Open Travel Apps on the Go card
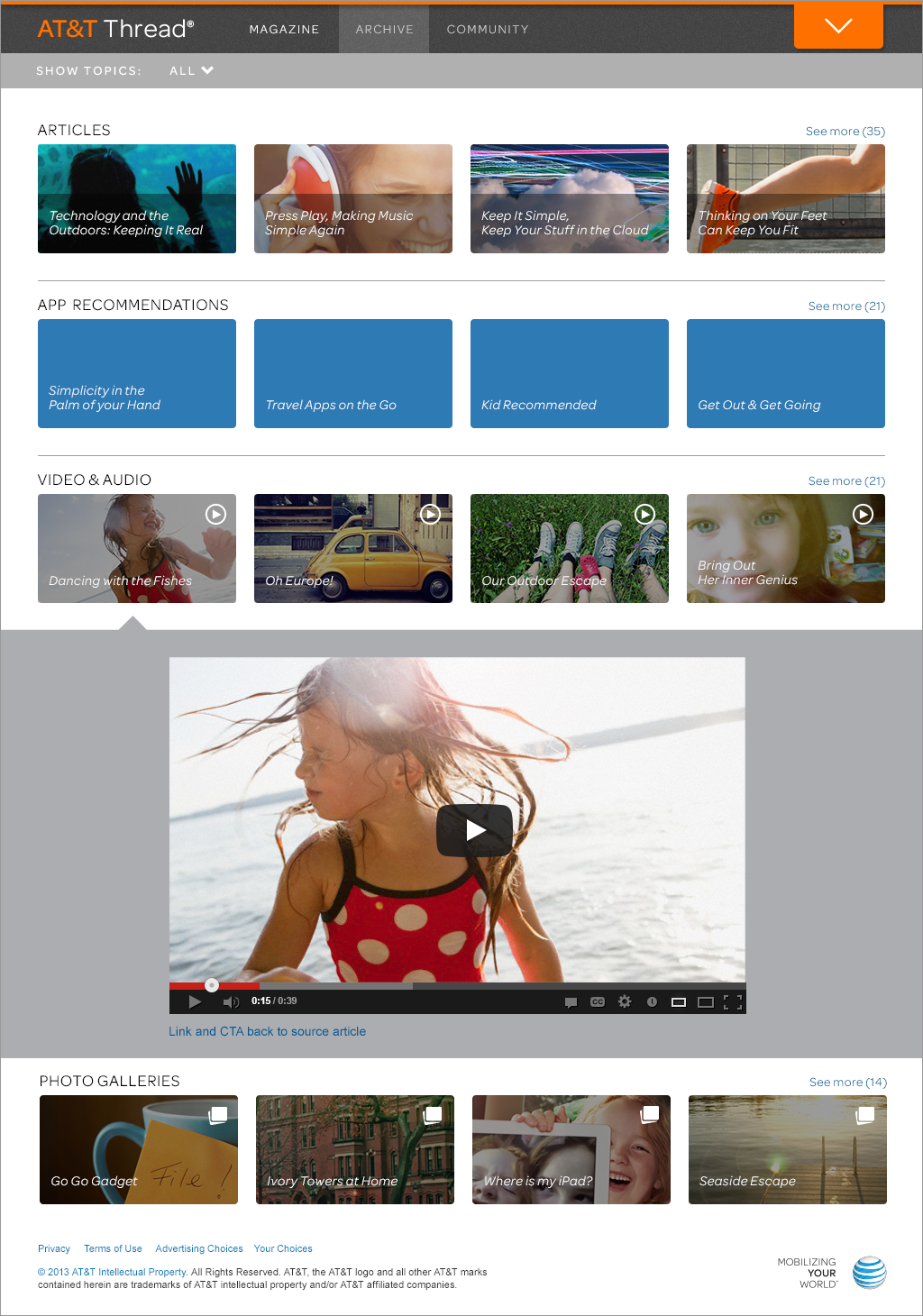The width and height of the screenshot is (923, 1316). (353, 373)
